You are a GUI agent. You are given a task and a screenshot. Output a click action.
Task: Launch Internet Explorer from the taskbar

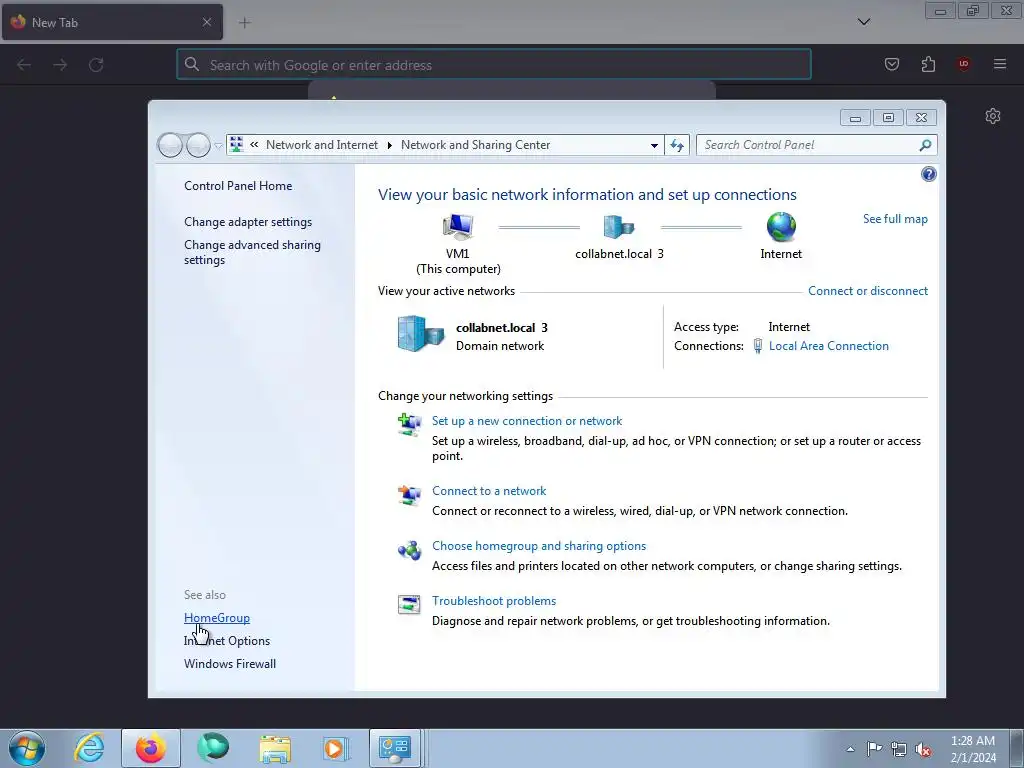(x=89, y=748)
